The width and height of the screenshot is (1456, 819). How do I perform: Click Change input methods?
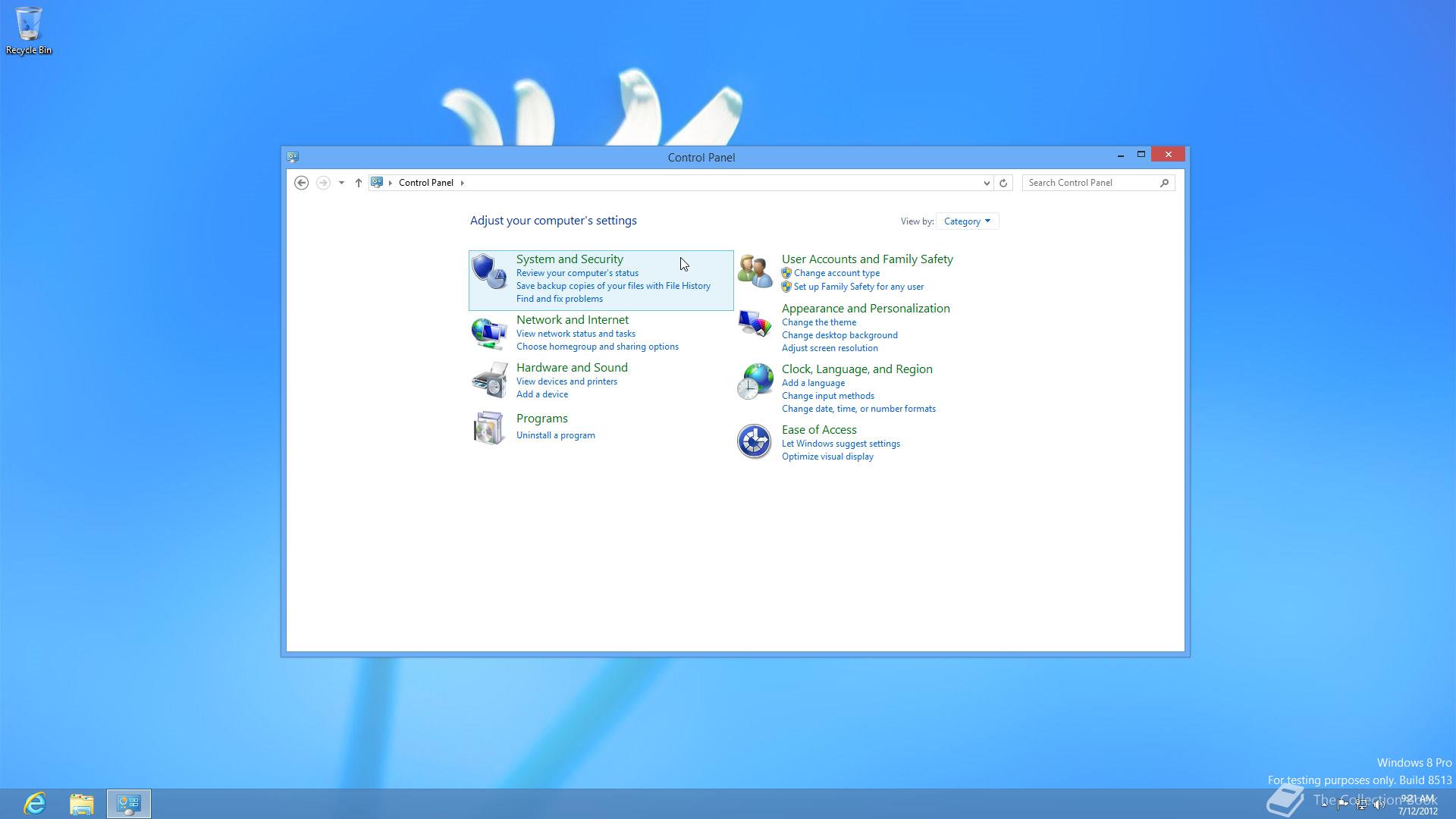[828, 396]
